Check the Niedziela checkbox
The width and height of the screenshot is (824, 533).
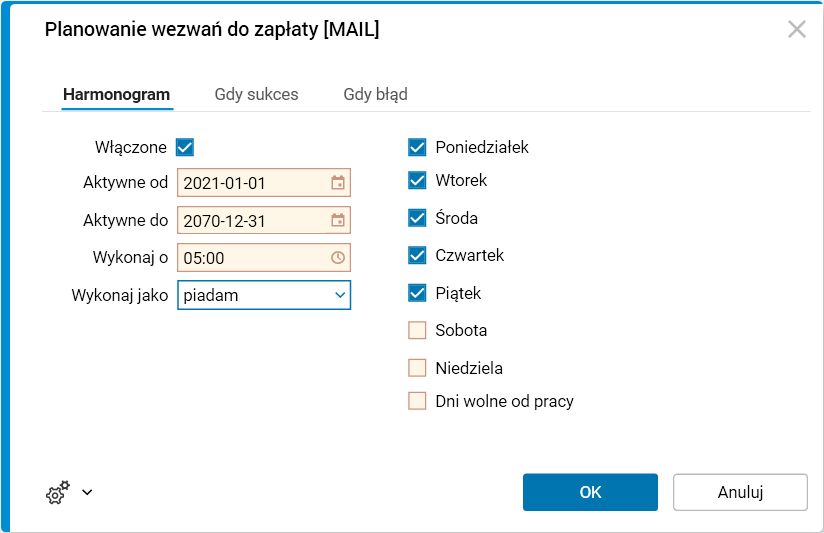click(x=417, y=367)
